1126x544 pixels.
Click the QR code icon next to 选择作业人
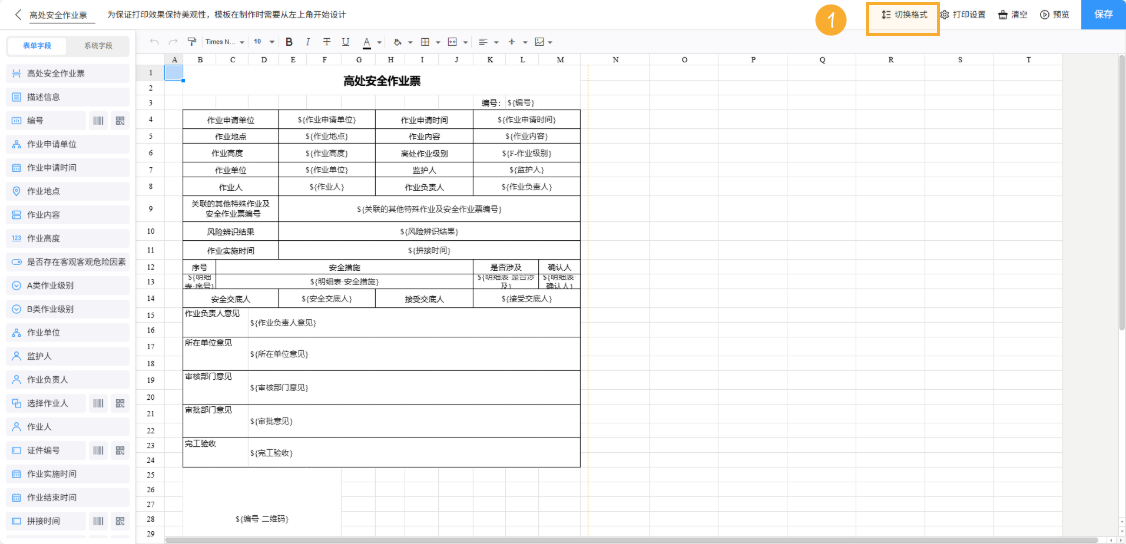120,403
